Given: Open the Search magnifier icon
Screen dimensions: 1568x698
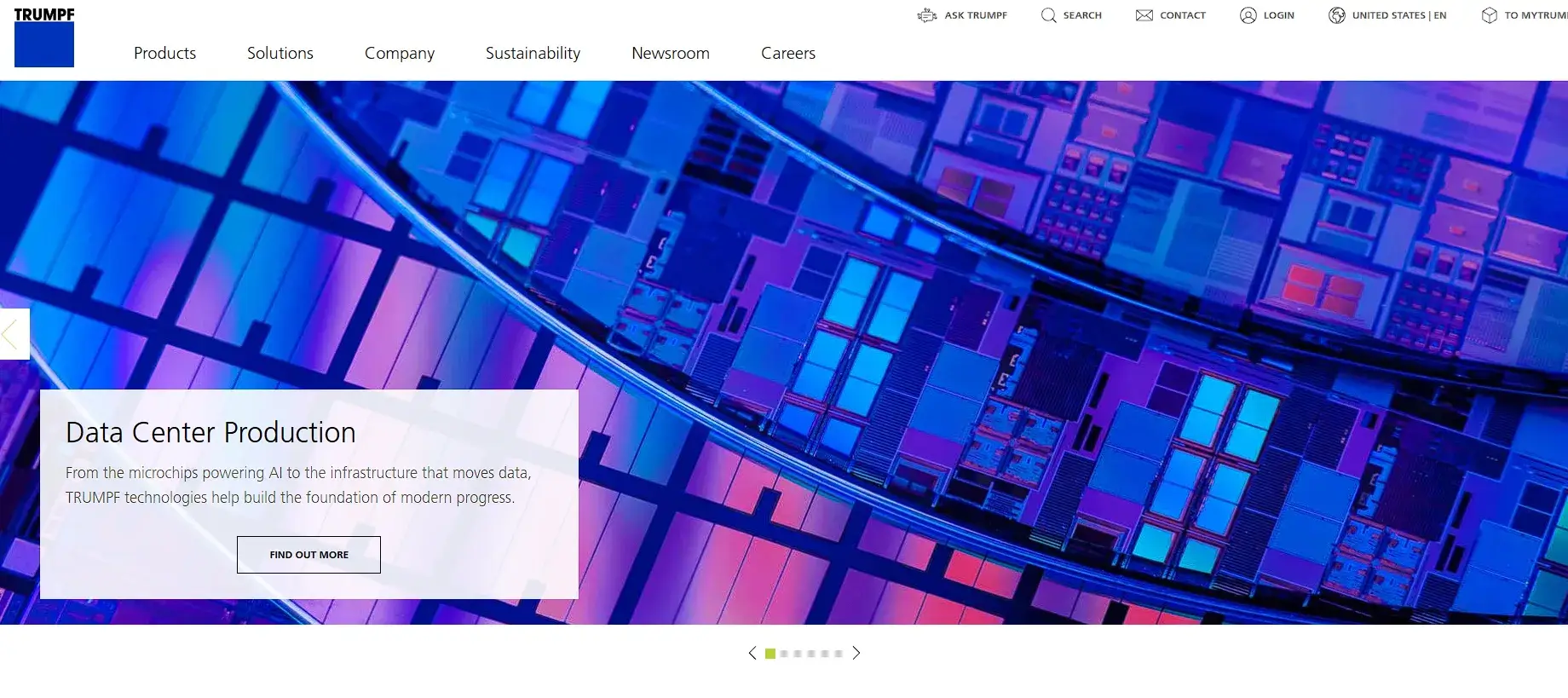Looking at the screenshot, I should coord(1049,15).
